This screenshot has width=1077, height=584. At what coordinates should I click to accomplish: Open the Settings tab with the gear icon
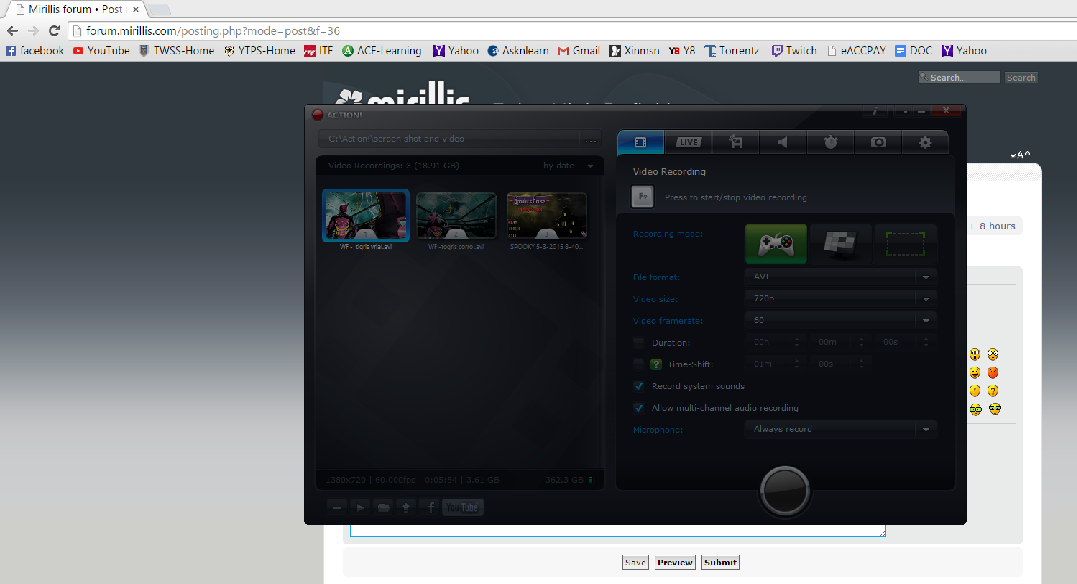pyautogui.click(x=925, y=142)
